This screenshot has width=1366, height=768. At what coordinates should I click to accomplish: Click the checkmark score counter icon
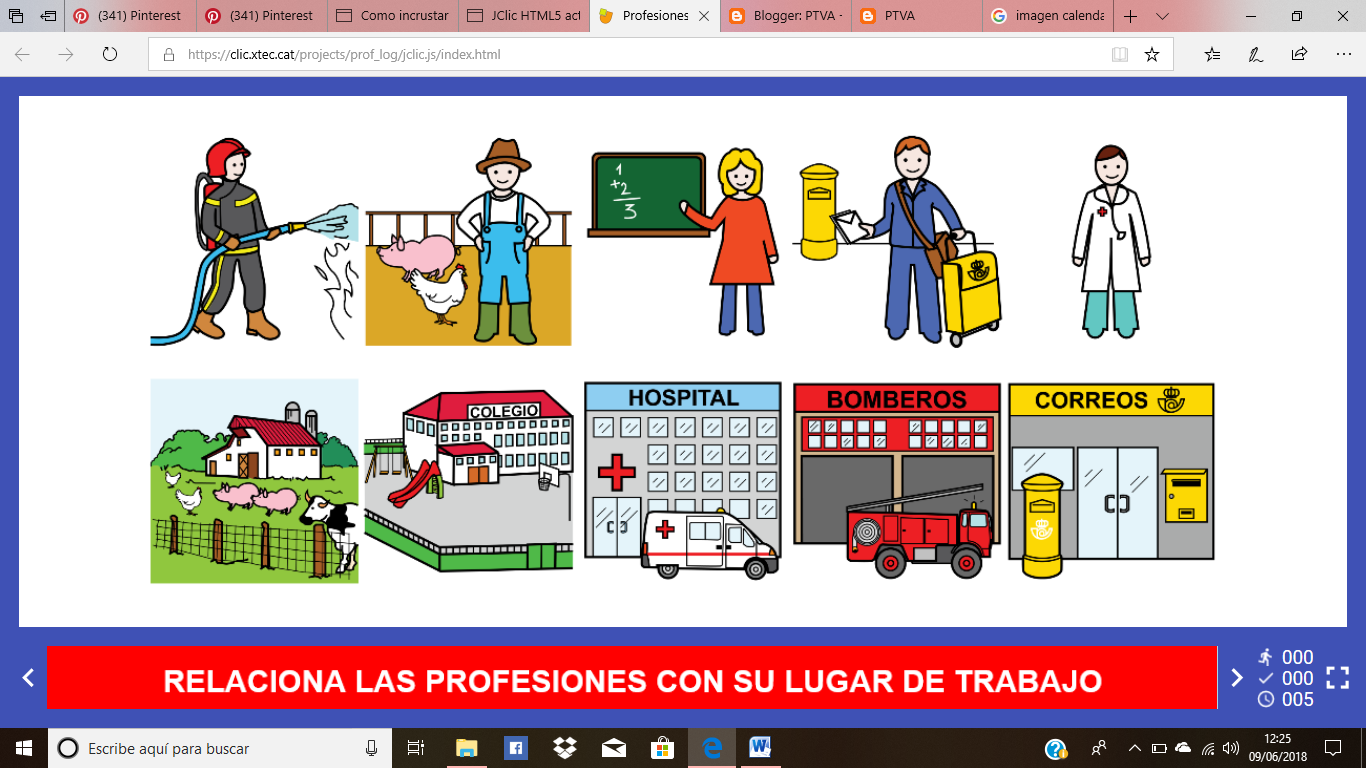pyautogui.click(x=1266, y=677)
